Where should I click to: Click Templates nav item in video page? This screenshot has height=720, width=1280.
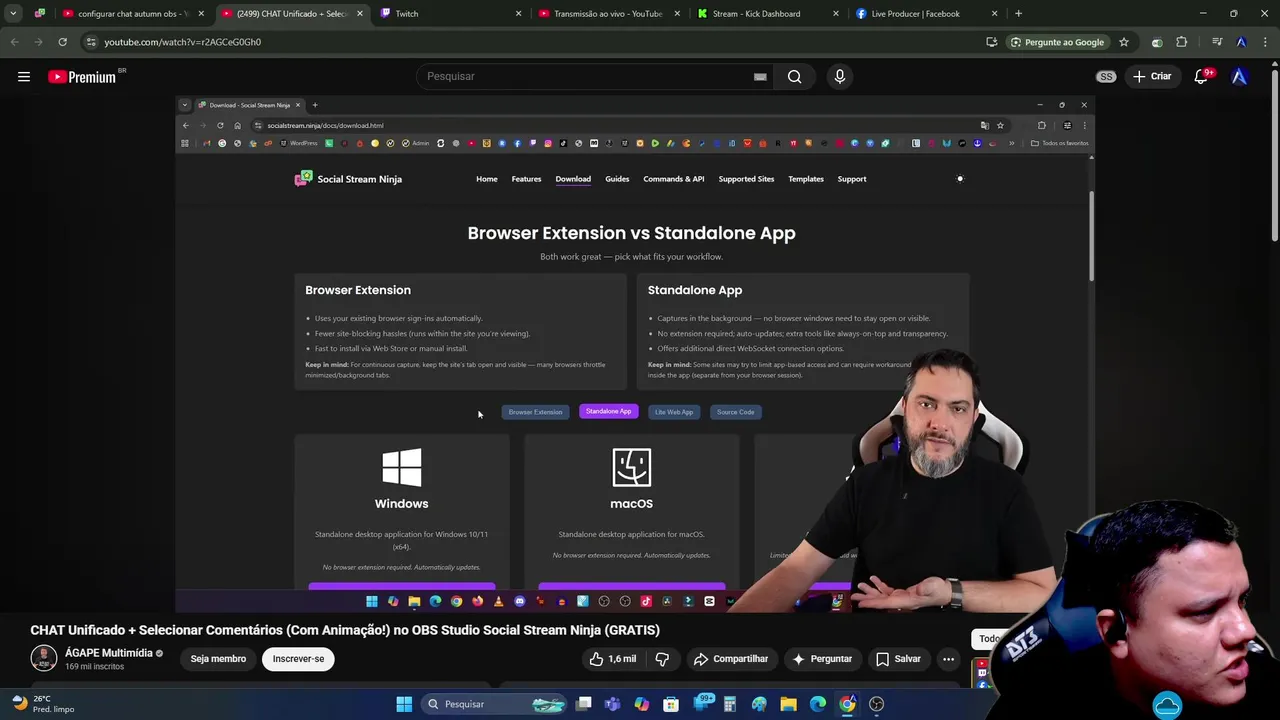point(806,179)
